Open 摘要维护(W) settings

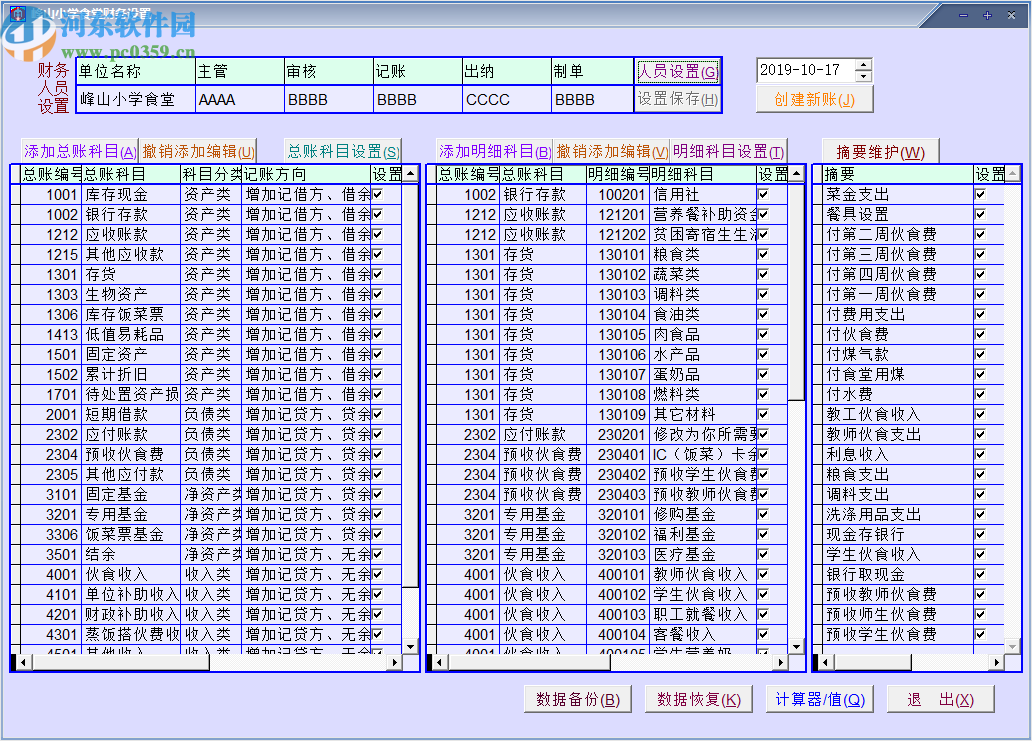pos(880,152)
